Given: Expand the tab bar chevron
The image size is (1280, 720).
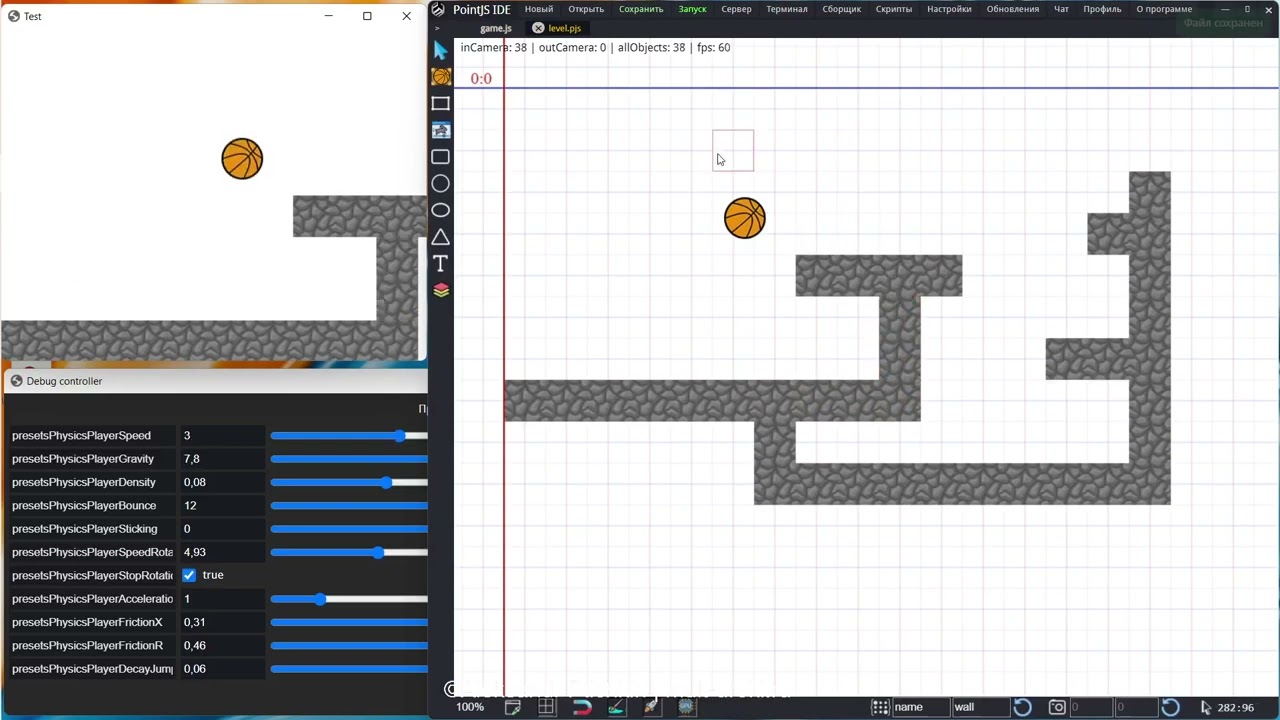Looking at the screenshot, I should (437, 28).
